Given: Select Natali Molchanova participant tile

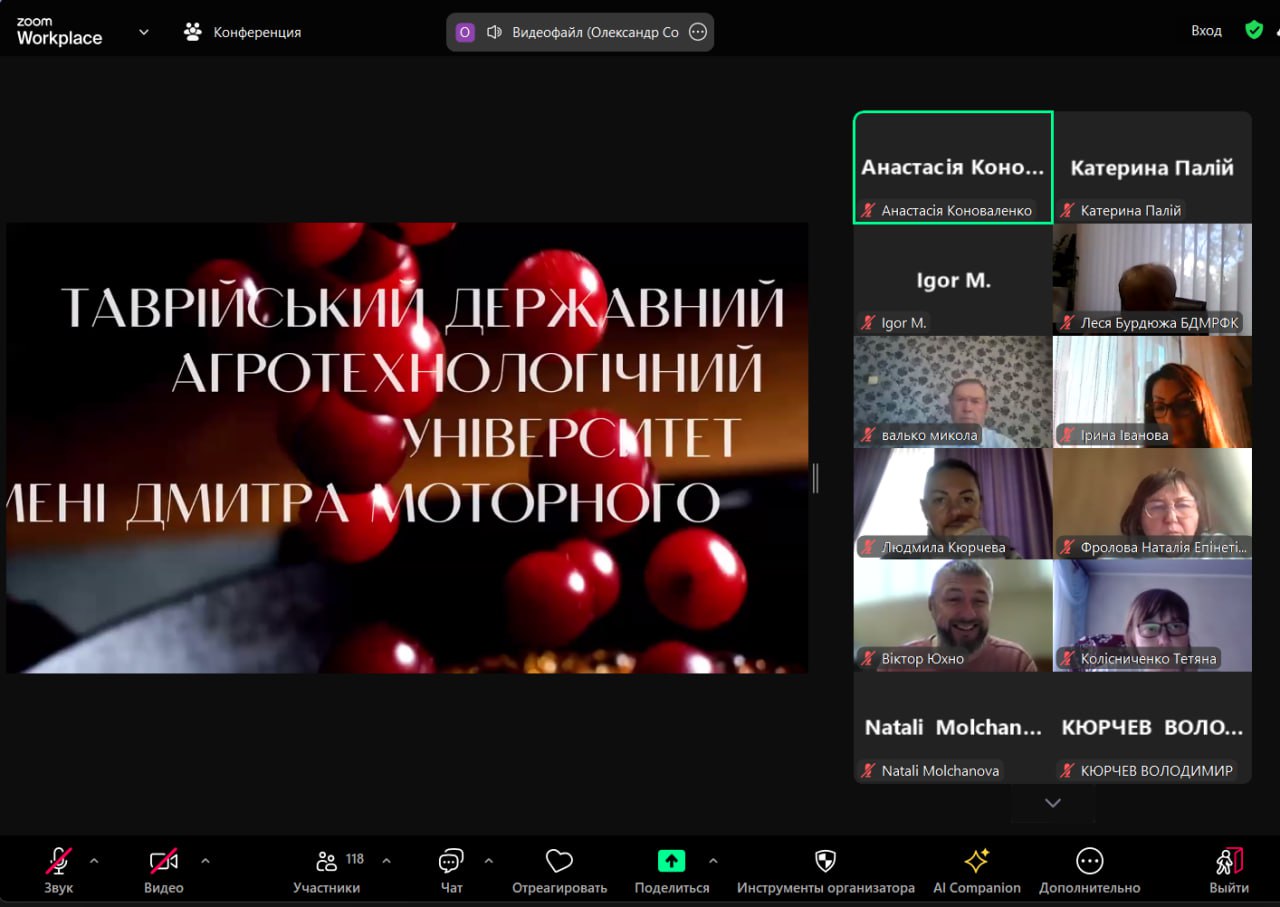Looking at the screenshot, I should [x=953, y=727].
